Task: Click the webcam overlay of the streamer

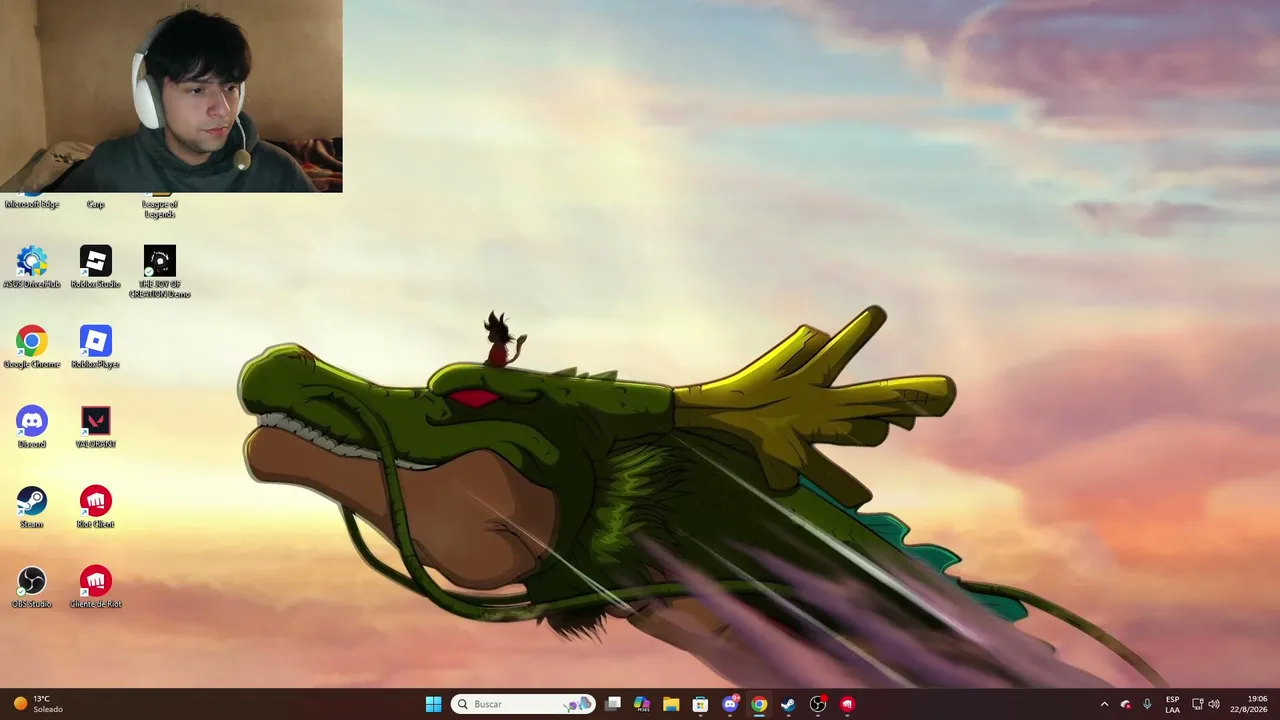Action: coord(171,96)
